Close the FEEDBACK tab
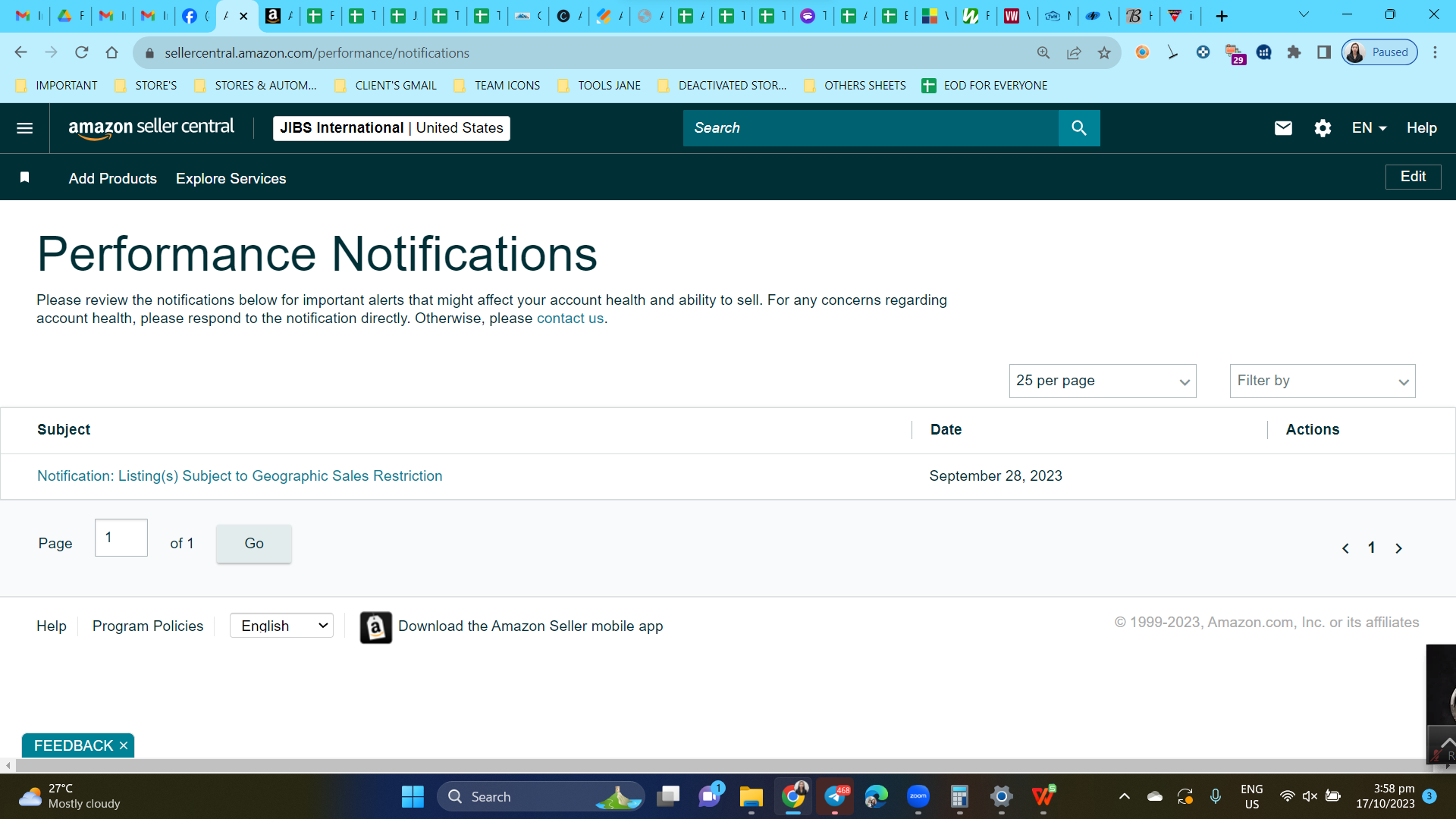Screen dimensions: 1456x819 (x=124, y=746)
